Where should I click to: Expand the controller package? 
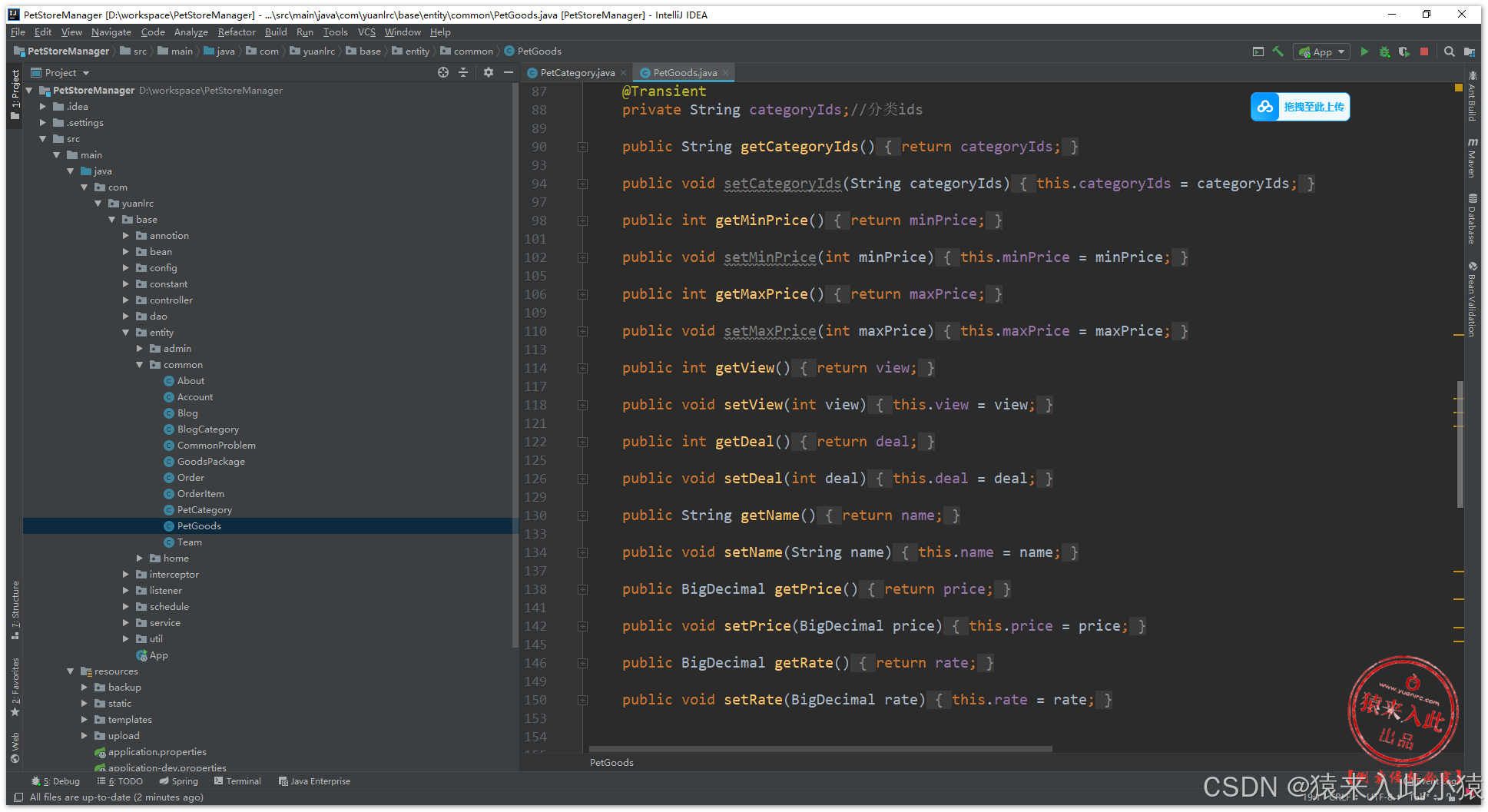click(x=126, y=300)
